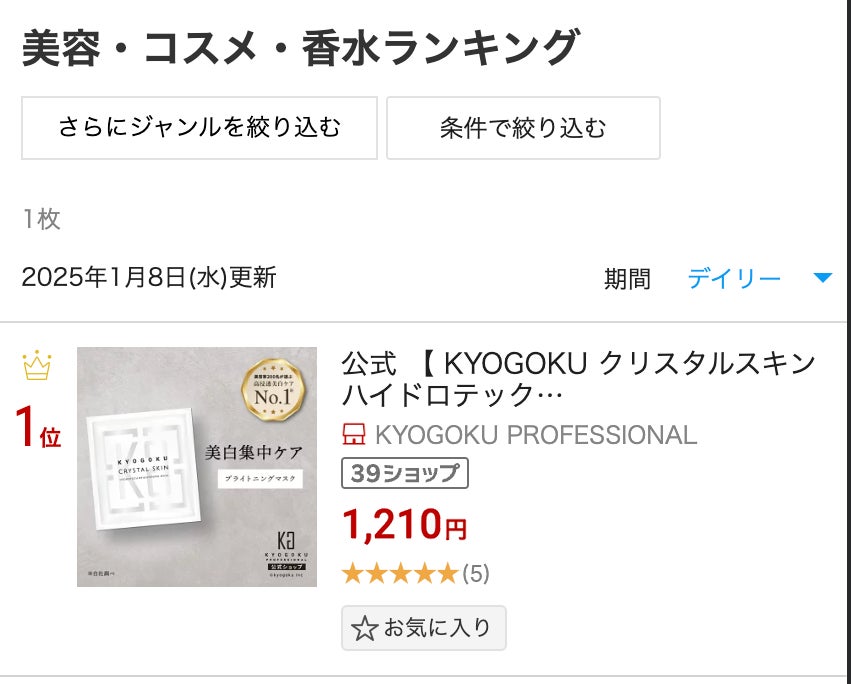Click the 美容・コスメ・香水ランキング heading

coord(301,48)
